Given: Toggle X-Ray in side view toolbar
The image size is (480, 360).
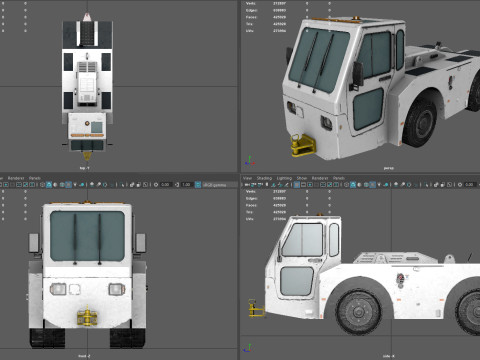Looking at the screenshot, I should tap(436, 184).
